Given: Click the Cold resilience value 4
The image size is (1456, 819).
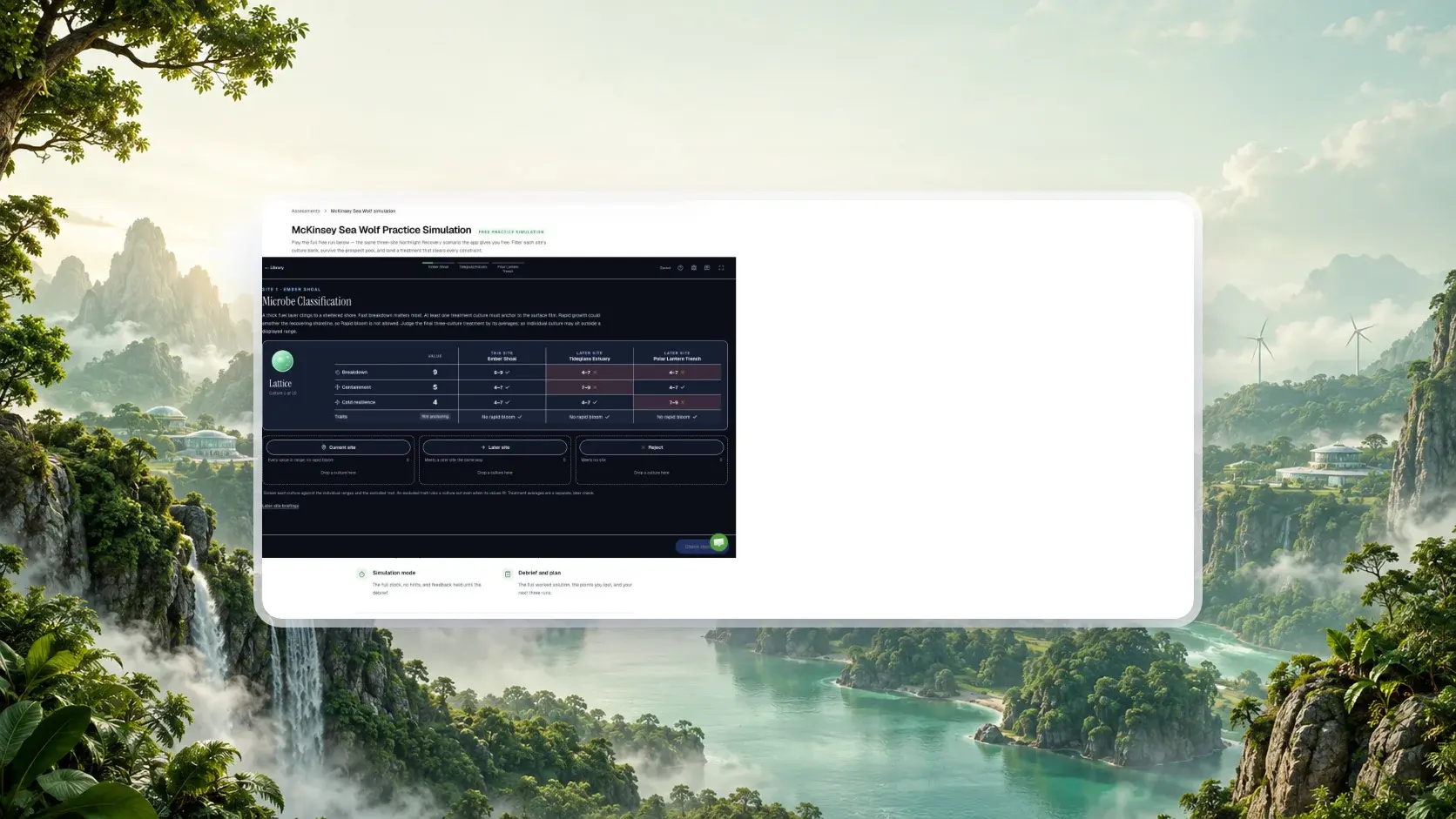Looking at the screenshot, I should pos(435,402).
